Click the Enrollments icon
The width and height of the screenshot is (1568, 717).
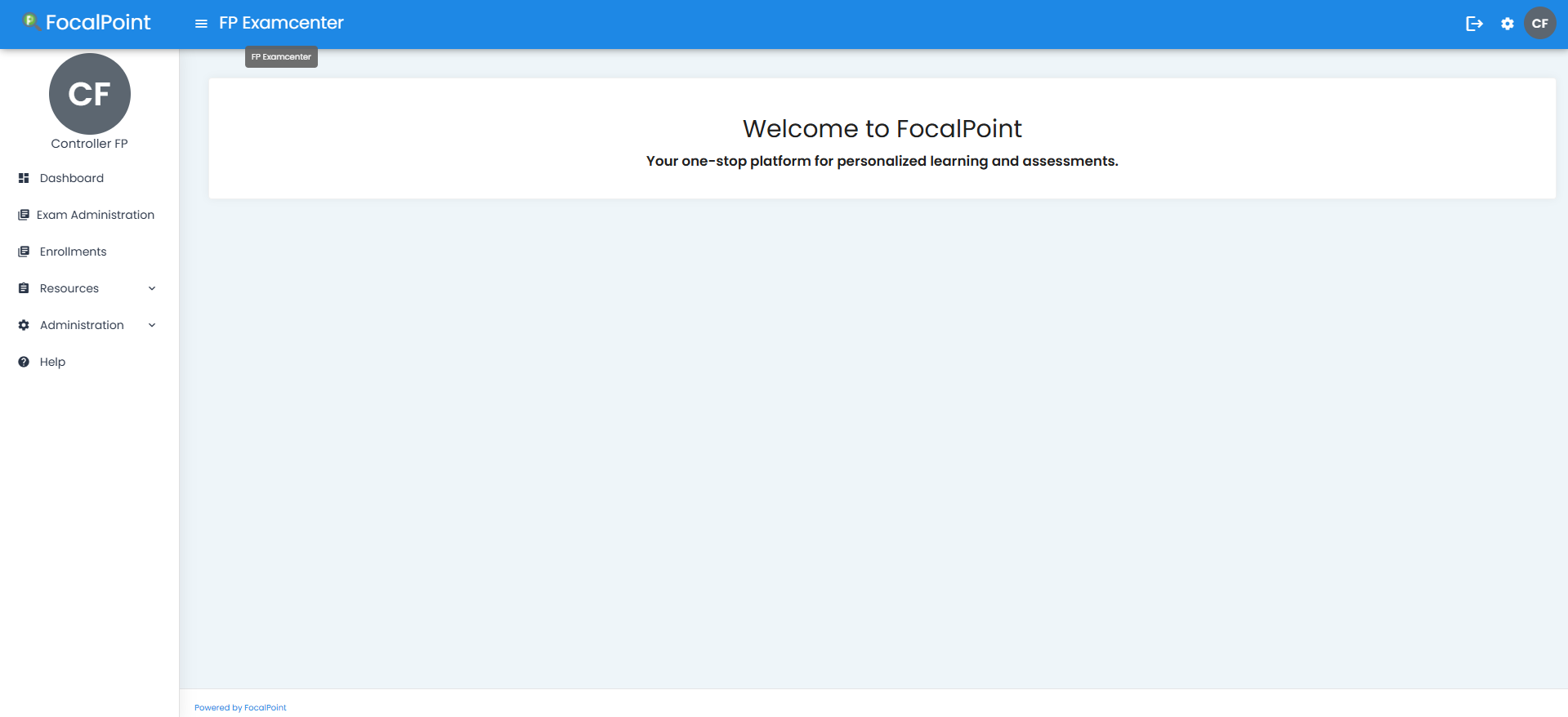24,252
